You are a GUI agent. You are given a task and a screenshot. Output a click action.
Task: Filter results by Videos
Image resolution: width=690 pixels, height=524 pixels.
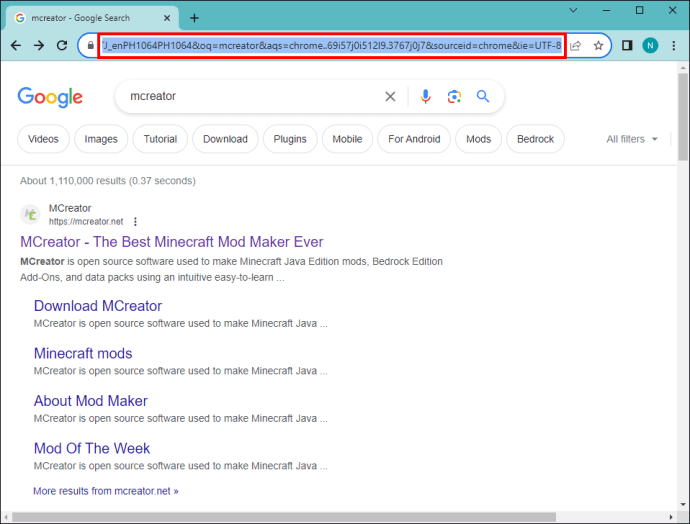click(x=43, y=139)
